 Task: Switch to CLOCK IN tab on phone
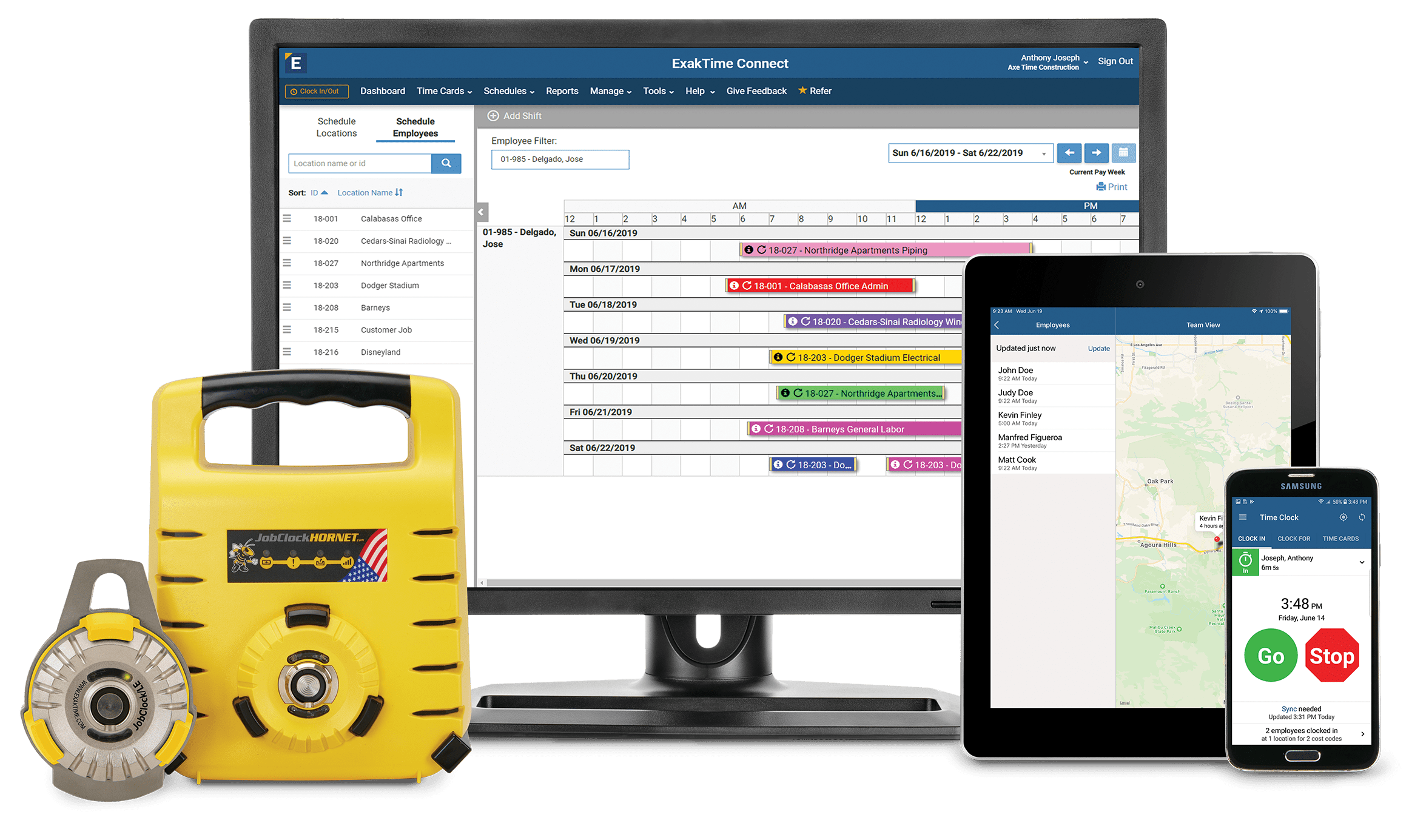click(x=1251, y=539)
